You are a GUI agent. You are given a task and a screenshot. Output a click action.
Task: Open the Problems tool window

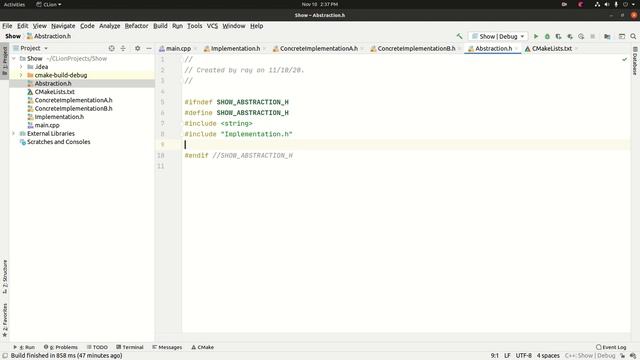(61, 347)
